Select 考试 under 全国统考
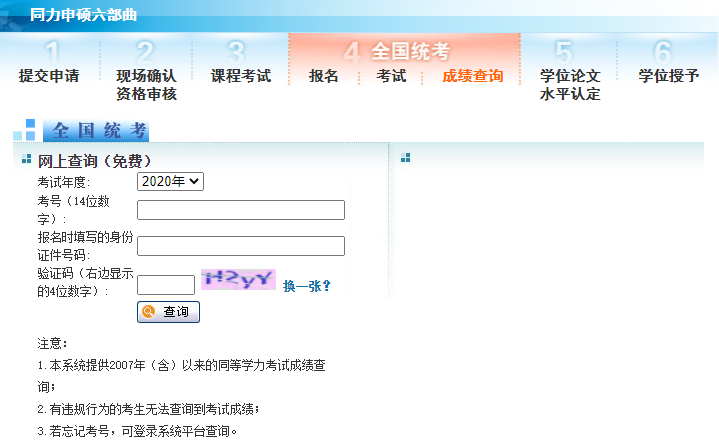Screen dimensions: 719x440 point(391,76)
